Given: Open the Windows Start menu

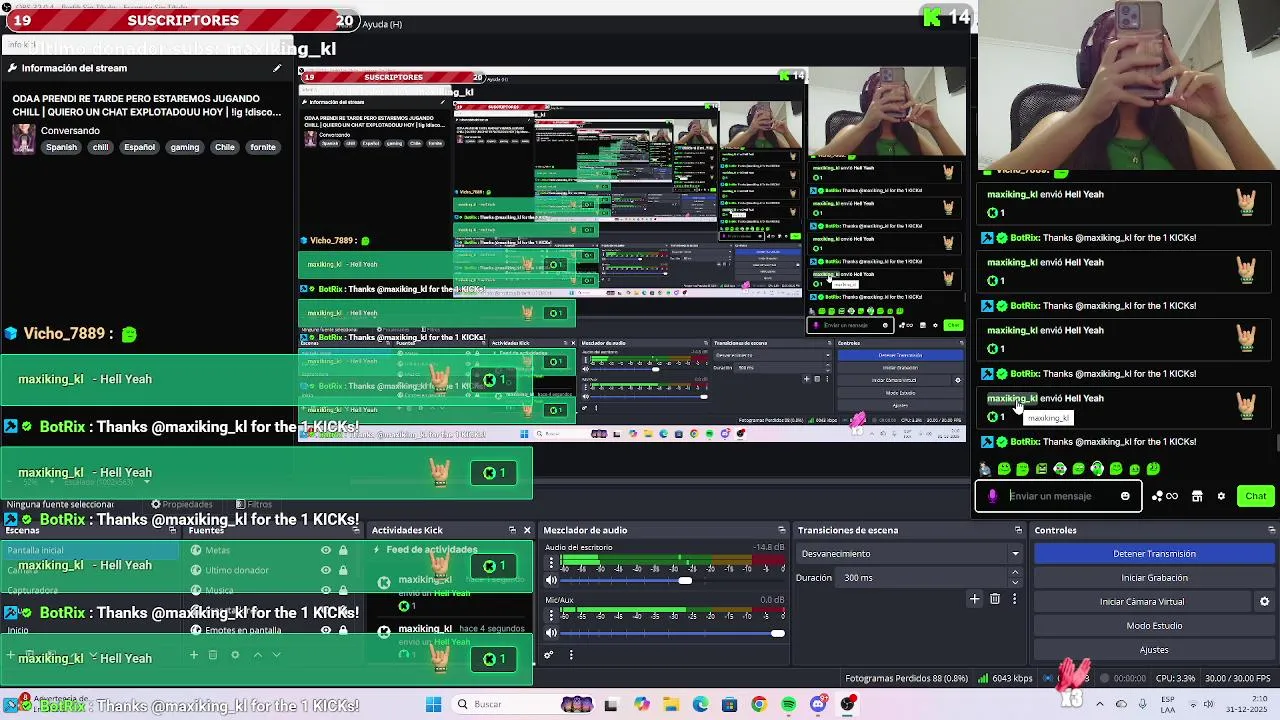Looking at the screenshot, I should [433, 704].
